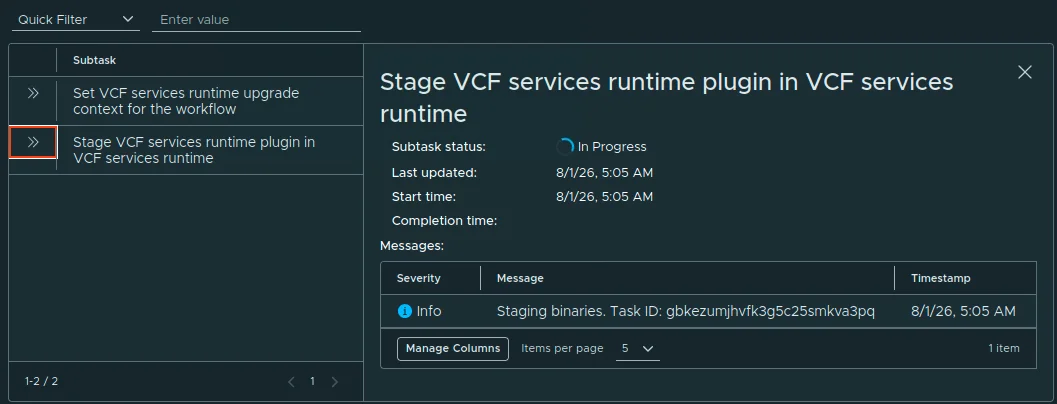
Task: Click the 'Staging binaries. Task ID' message cell
Action: pos(686,311)
